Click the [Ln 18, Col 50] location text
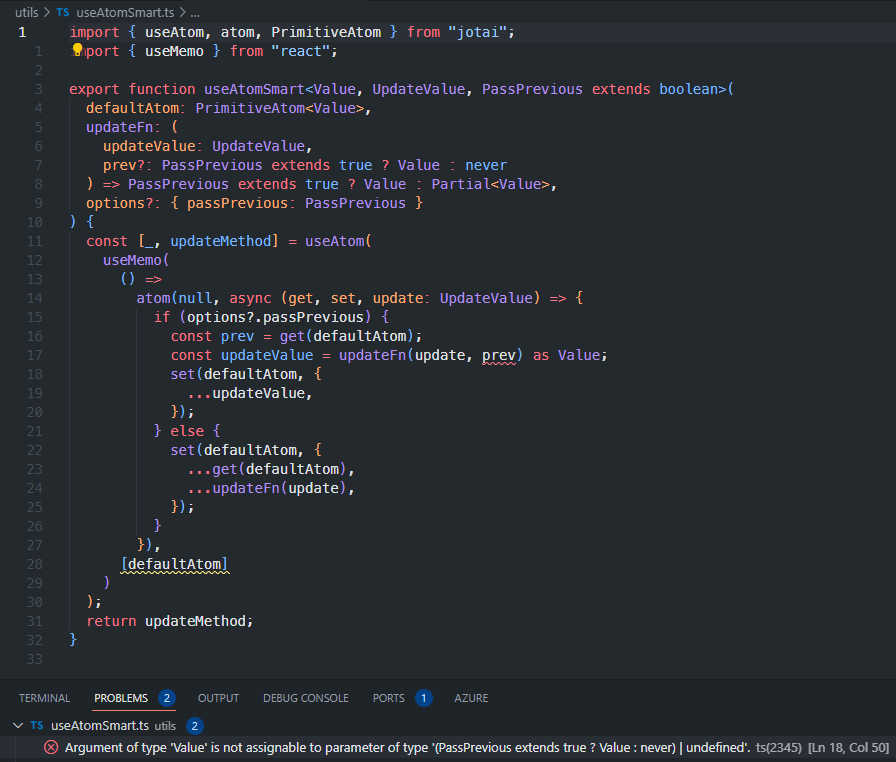 (x=849, y=747)
